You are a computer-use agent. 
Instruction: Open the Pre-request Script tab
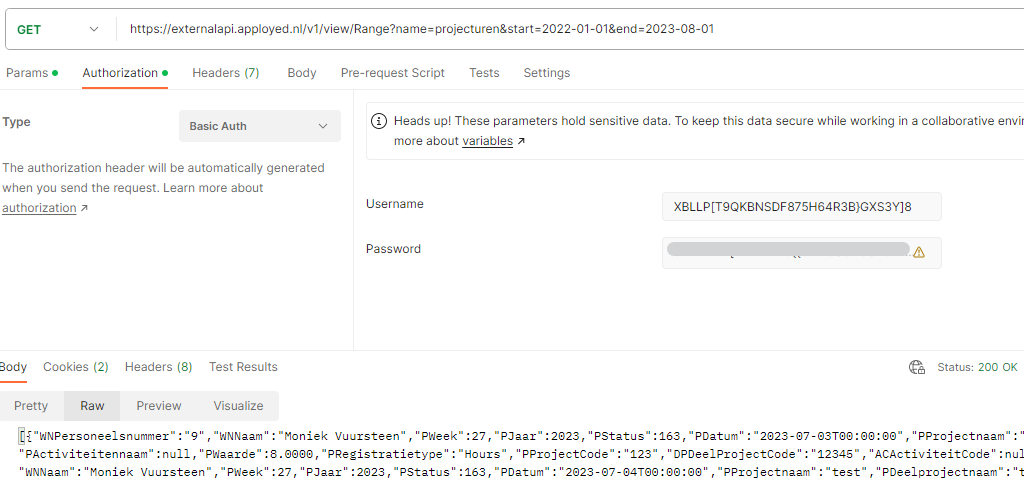pos(392,72)
